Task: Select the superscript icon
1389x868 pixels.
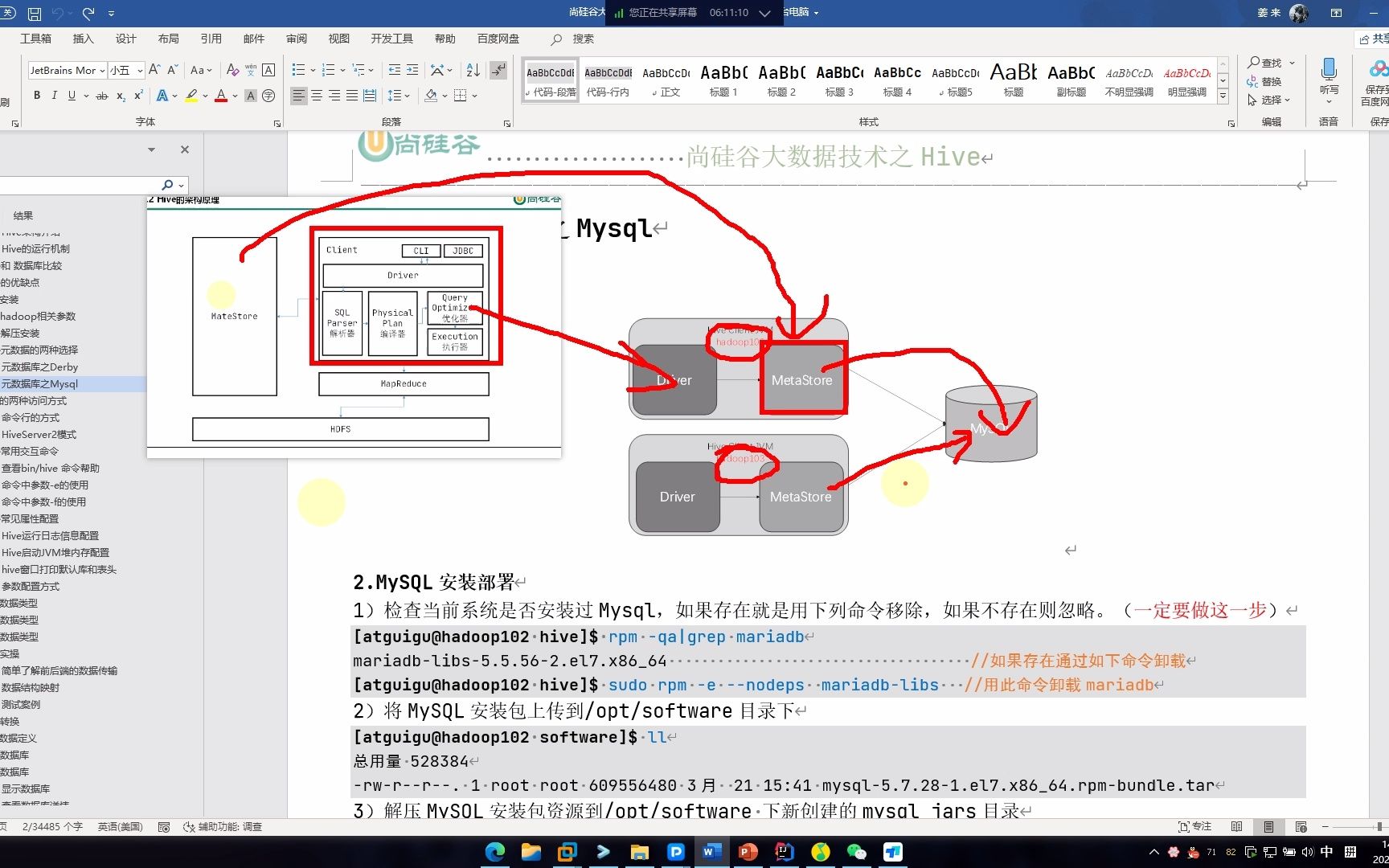Action: tap(138, 96)
